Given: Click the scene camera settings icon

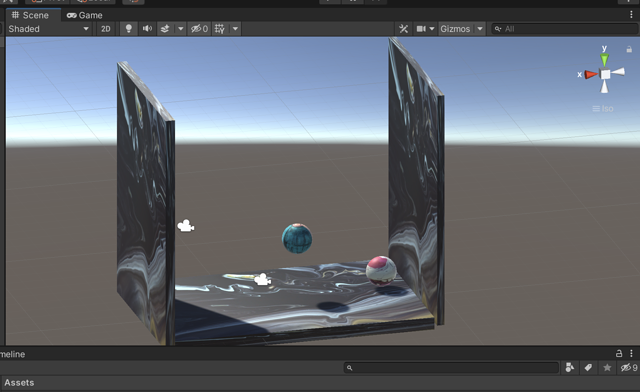Looking at the screenshot, I should click(421, 29).
